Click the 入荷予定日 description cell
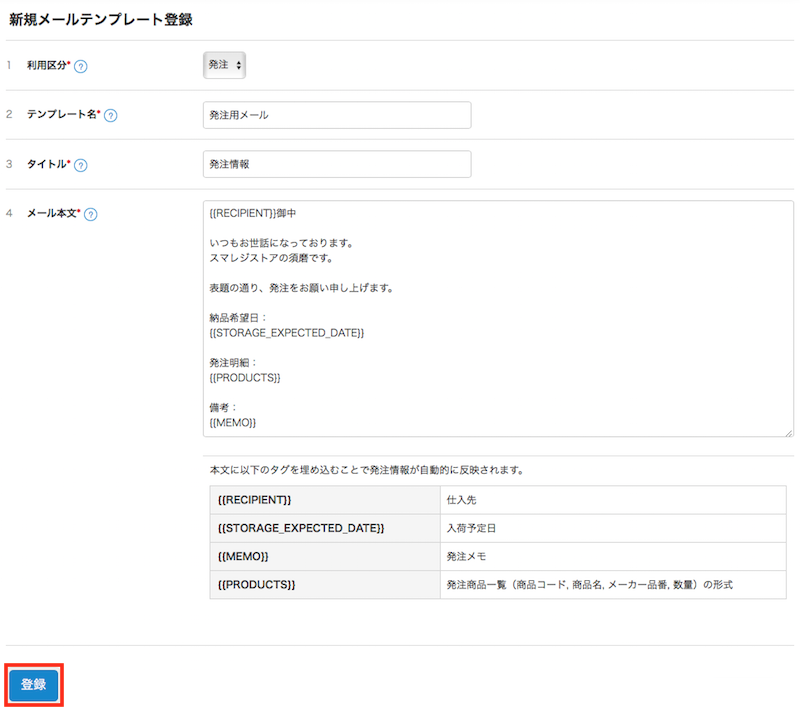The image size is (800, 709). pyautogui.click(x=612, y=528)
